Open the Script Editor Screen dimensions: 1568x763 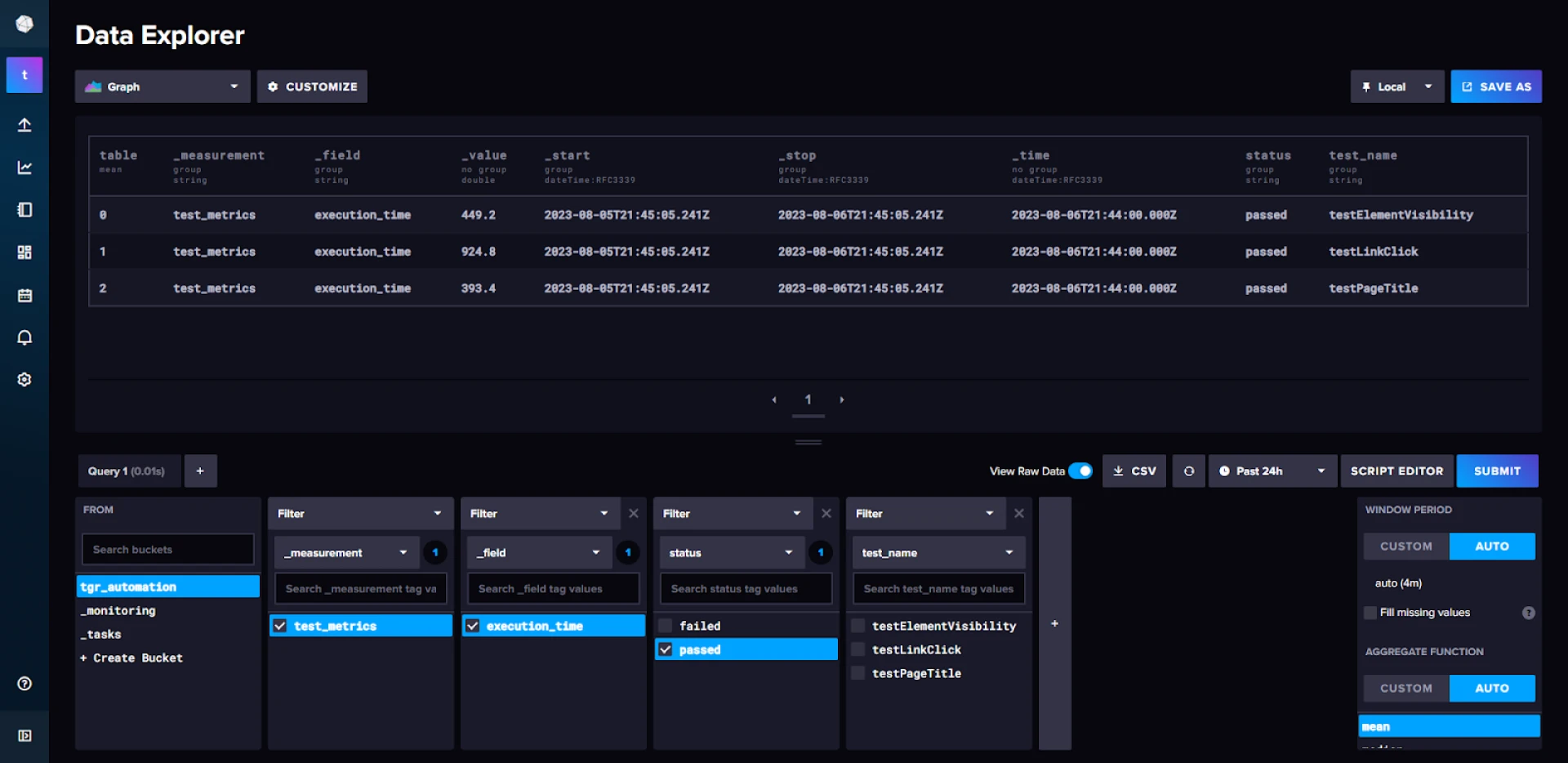click(1397, 471)
